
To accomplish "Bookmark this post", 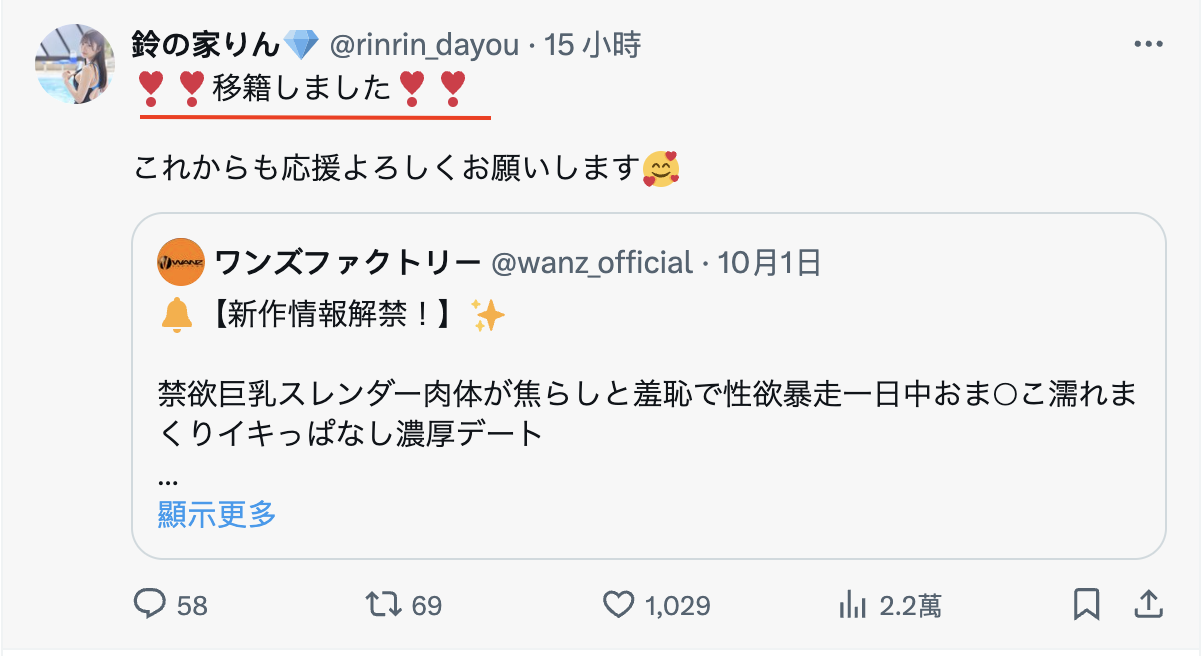I will (x=1086, y=604).
